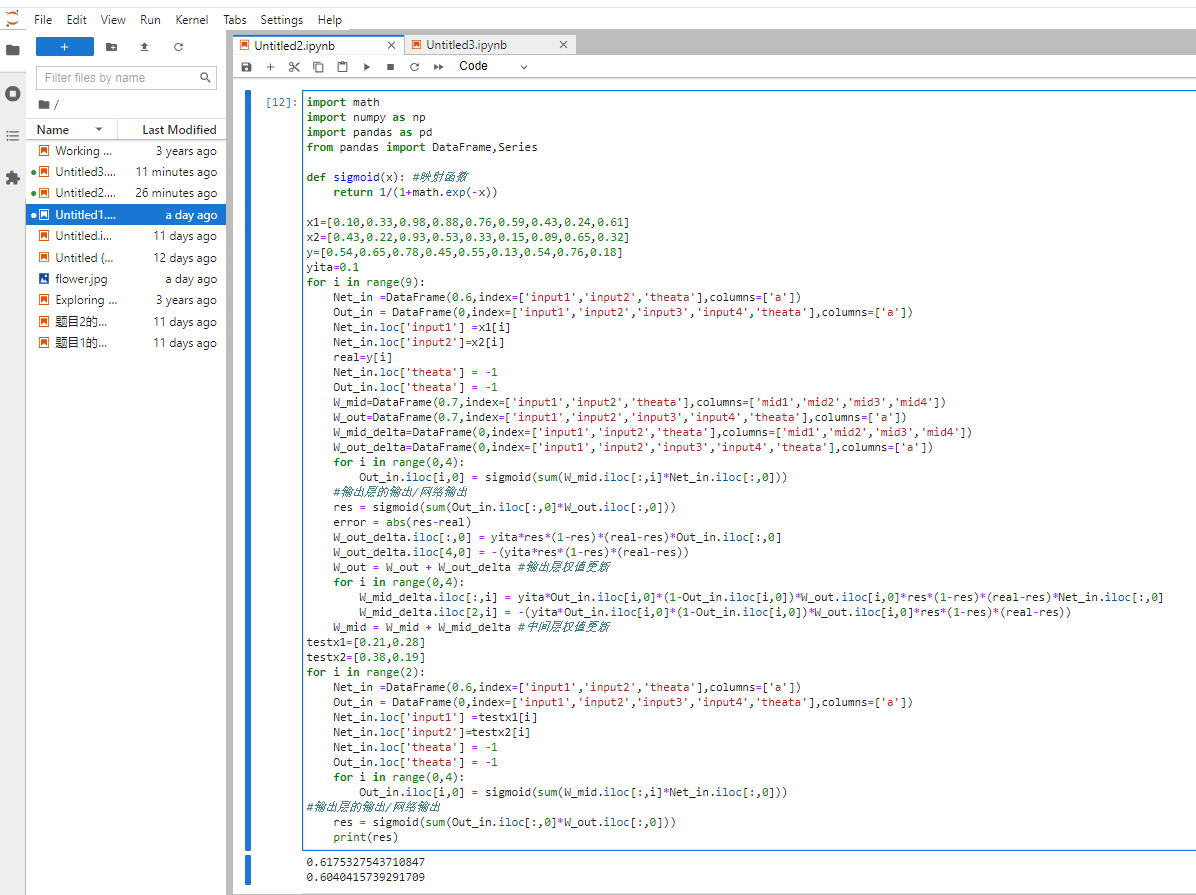The height and width of the screenshot is (895, 1196).
Task: Create a new folder in file browser
Action: 111,47
